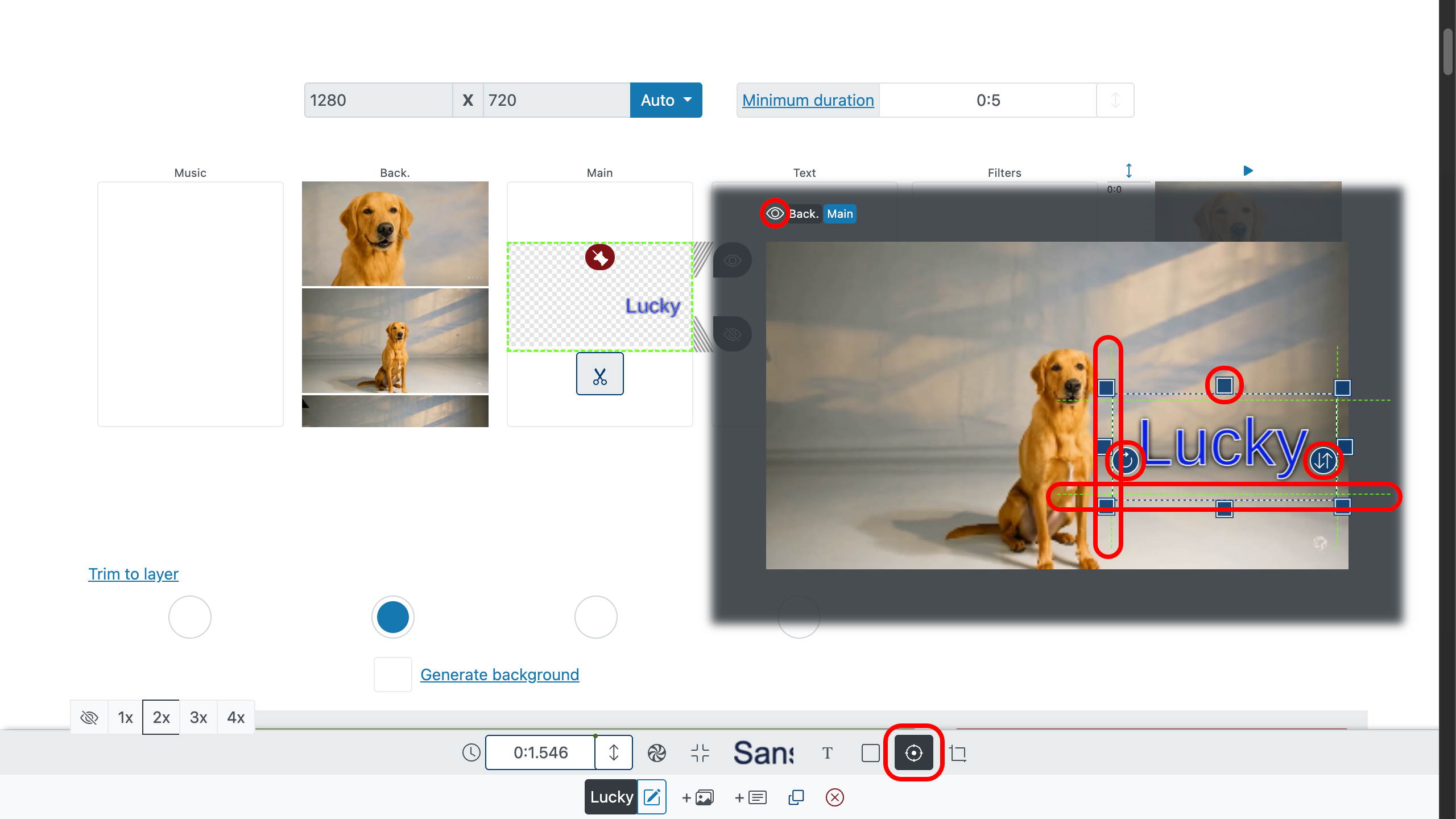
Task: Open the Minimum duration link
Action: click(808, 100)
